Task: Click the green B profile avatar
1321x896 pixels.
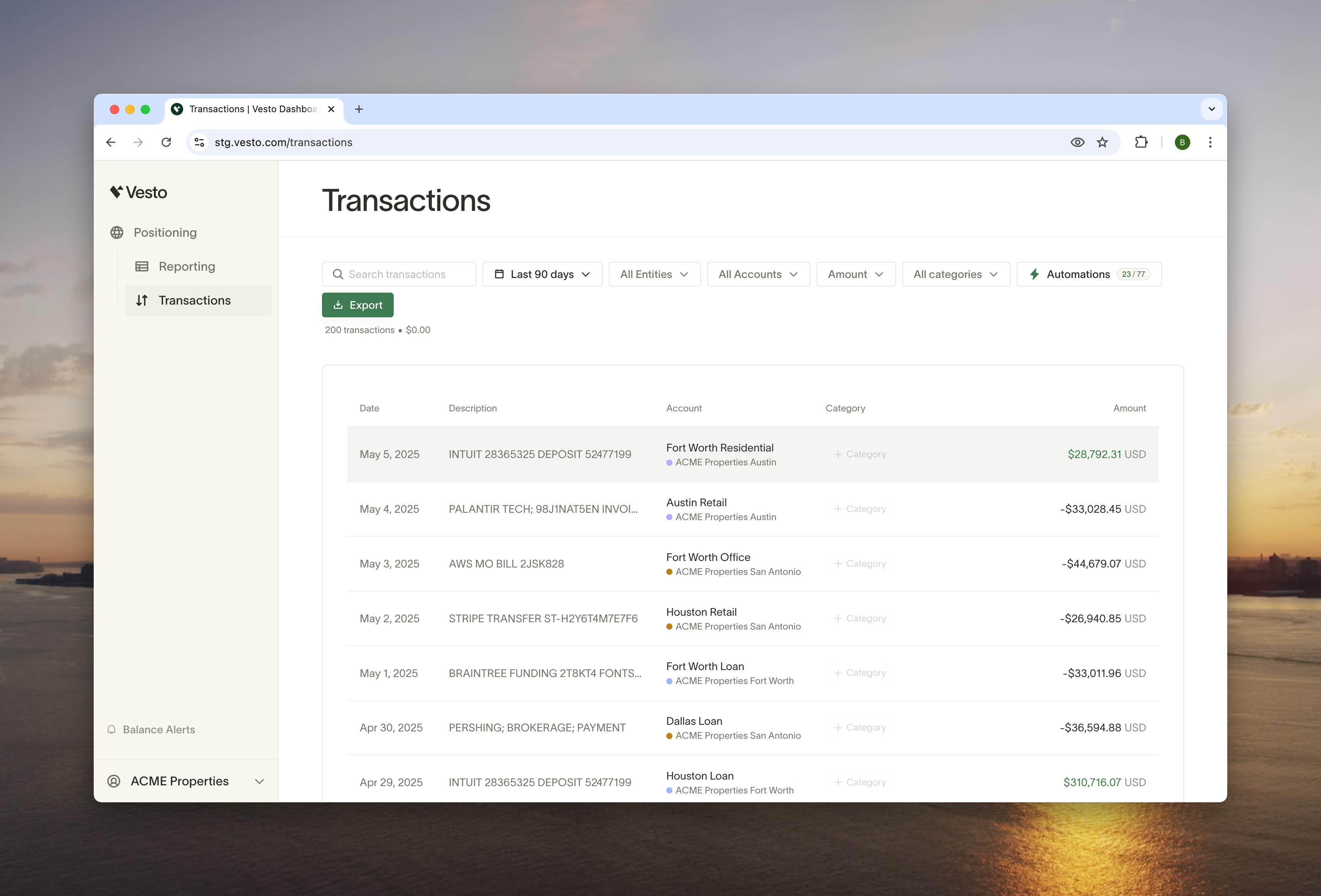Action: [x=1182, y=142]
